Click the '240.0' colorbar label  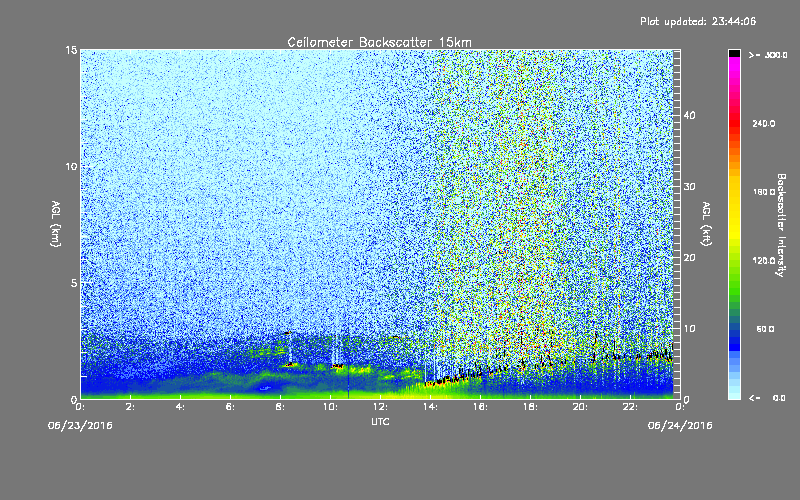pyautogui.click(x=764, y=124)
